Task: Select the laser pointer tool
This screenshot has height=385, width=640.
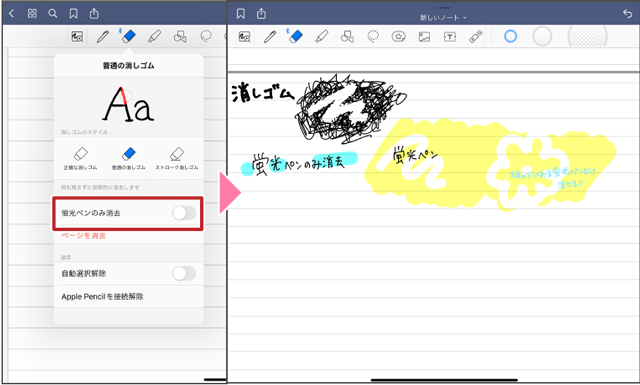Action: pyautogui.click(x=476, y=37)
